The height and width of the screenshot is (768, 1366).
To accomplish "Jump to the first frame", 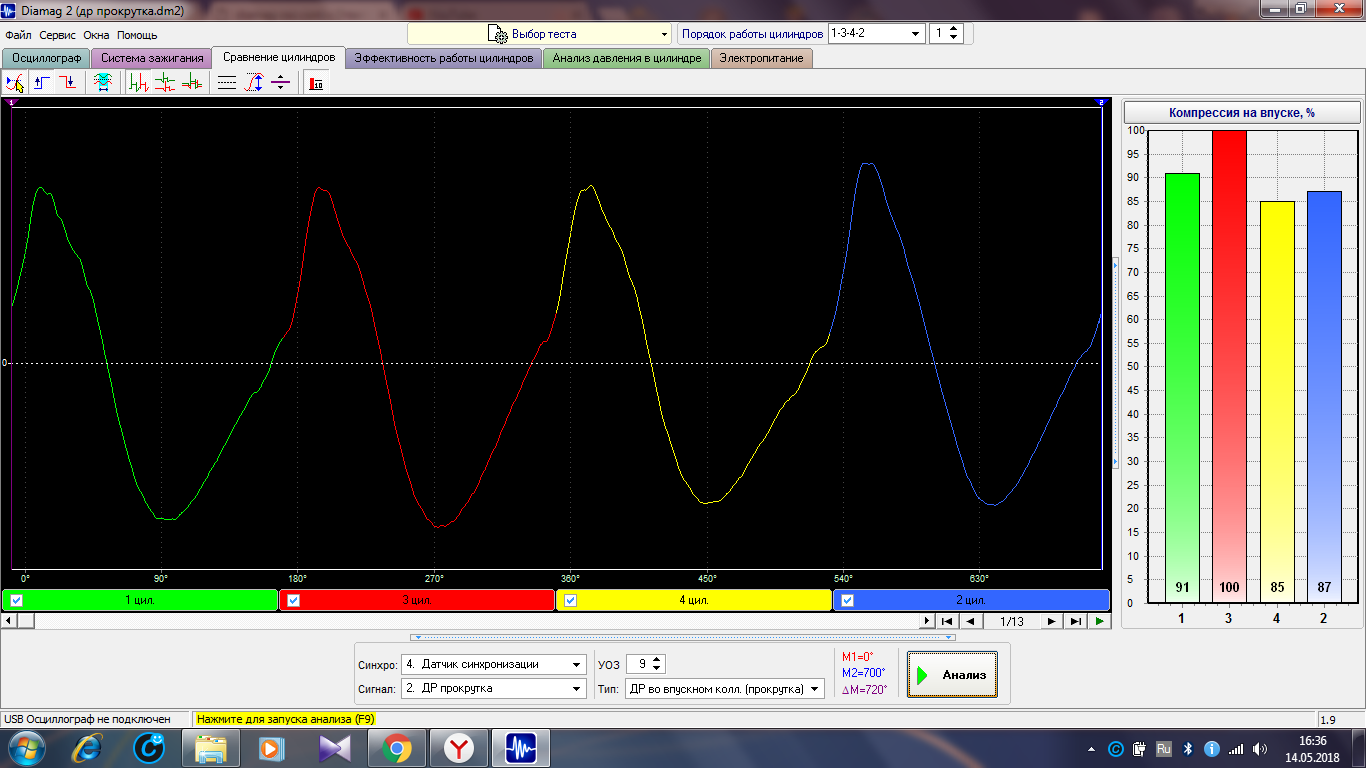I will pos(947,621).
